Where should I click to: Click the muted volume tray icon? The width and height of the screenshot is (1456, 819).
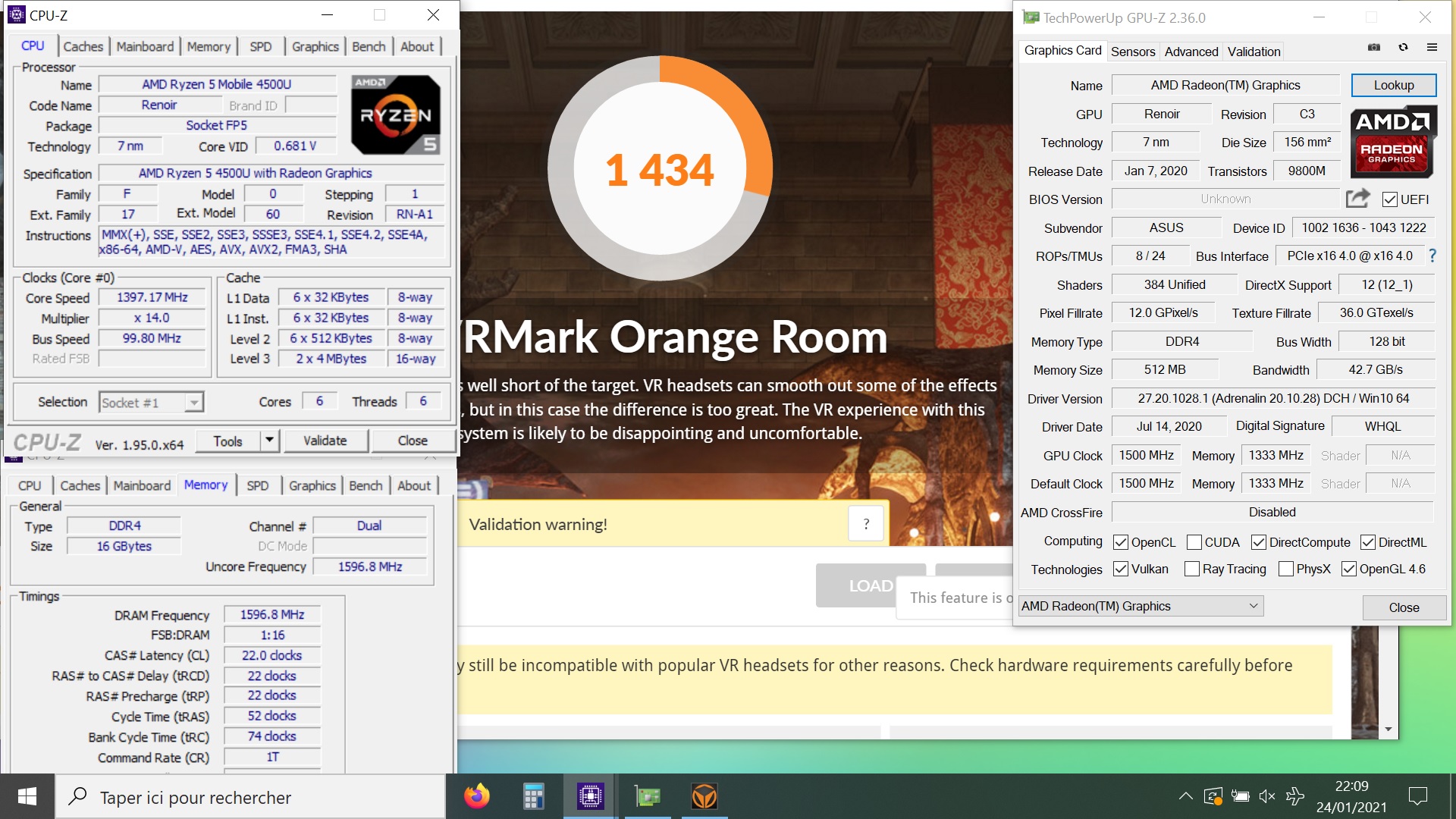(x=1267, y=796)
